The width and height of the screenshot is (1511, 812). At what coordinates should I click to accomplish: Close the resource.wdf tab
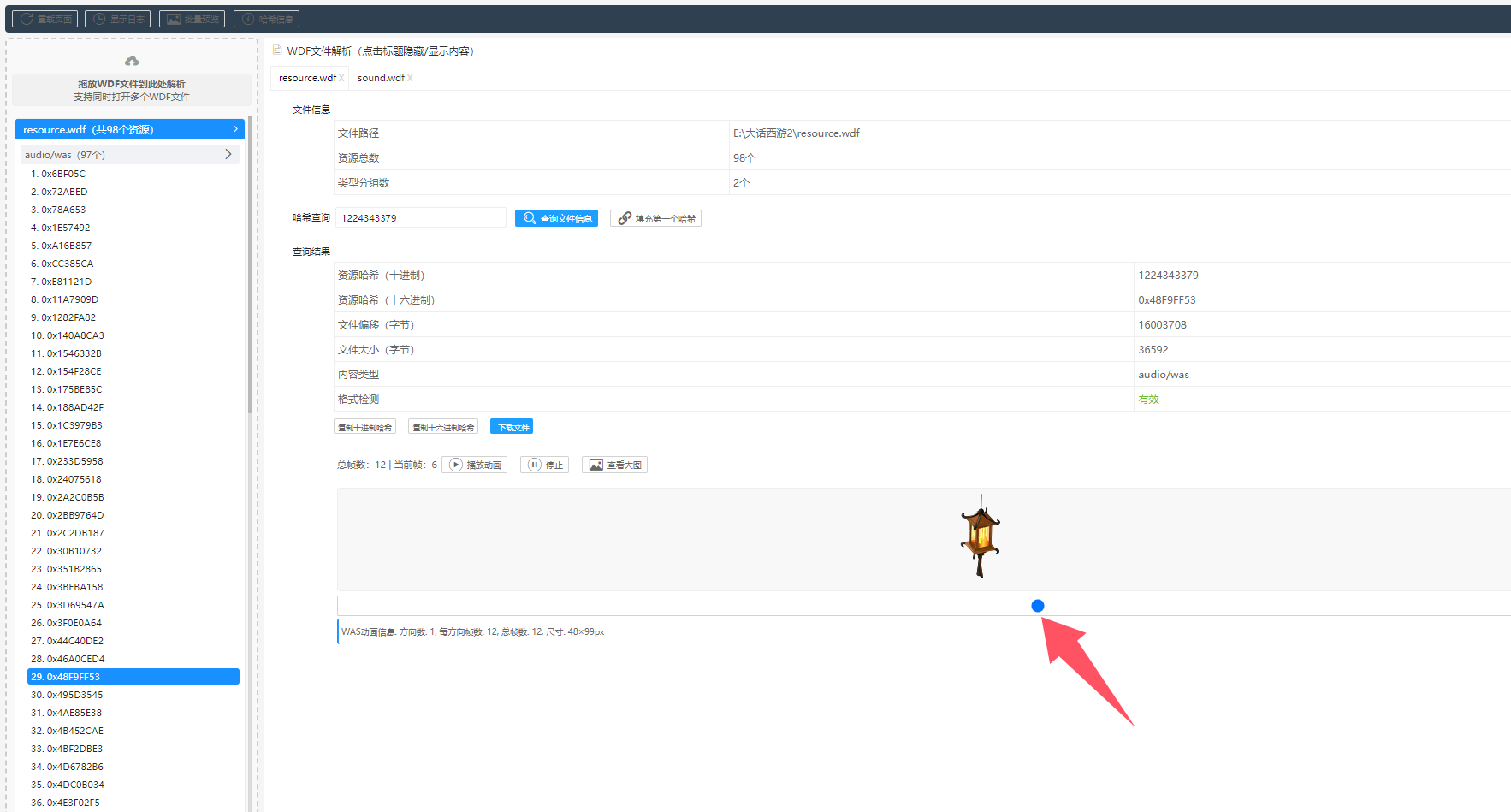click(341, 78)
